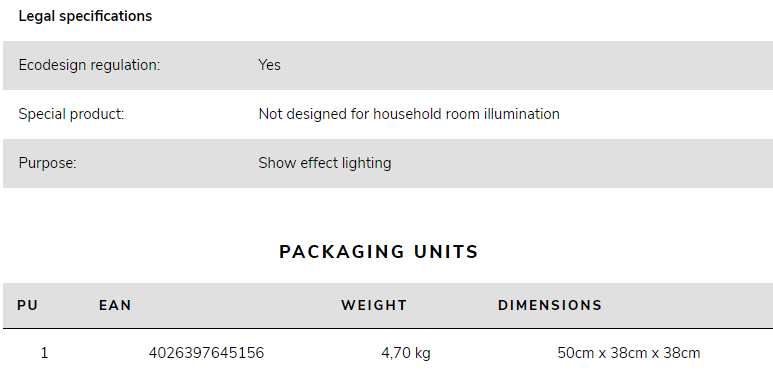Click the 4,70 kg weight value
773x379 pixels.
(x=406, y=353)
